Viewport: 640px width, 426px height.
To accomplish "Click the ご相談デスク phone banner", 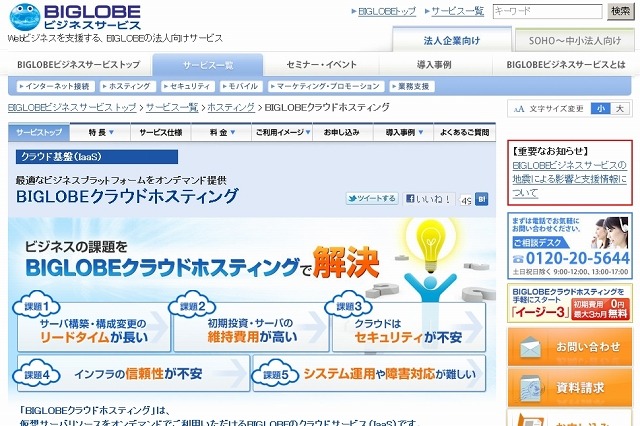I will click(570, 246).
